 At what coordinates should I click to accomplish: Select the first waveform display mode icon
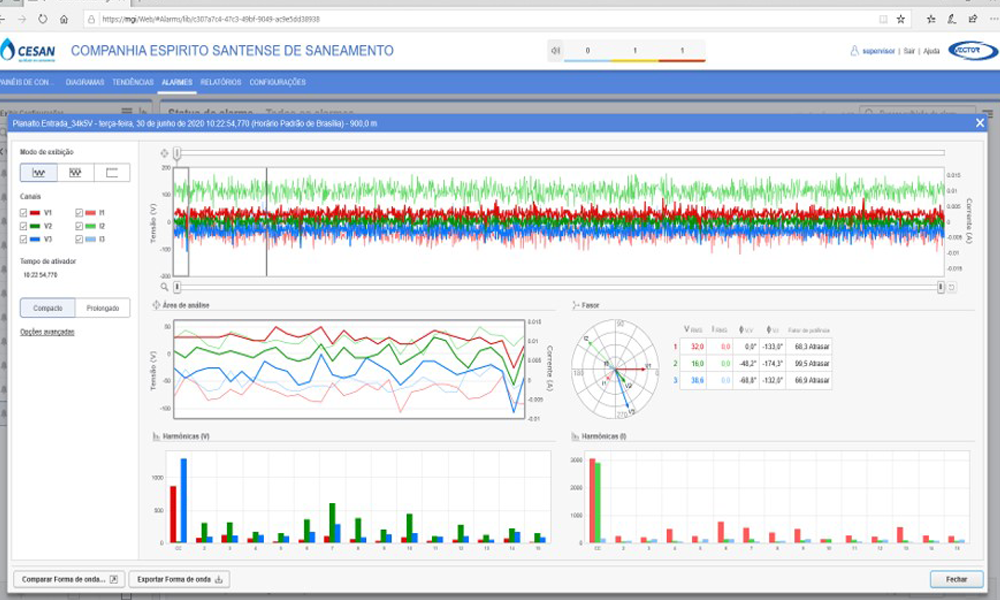(38, 173)
